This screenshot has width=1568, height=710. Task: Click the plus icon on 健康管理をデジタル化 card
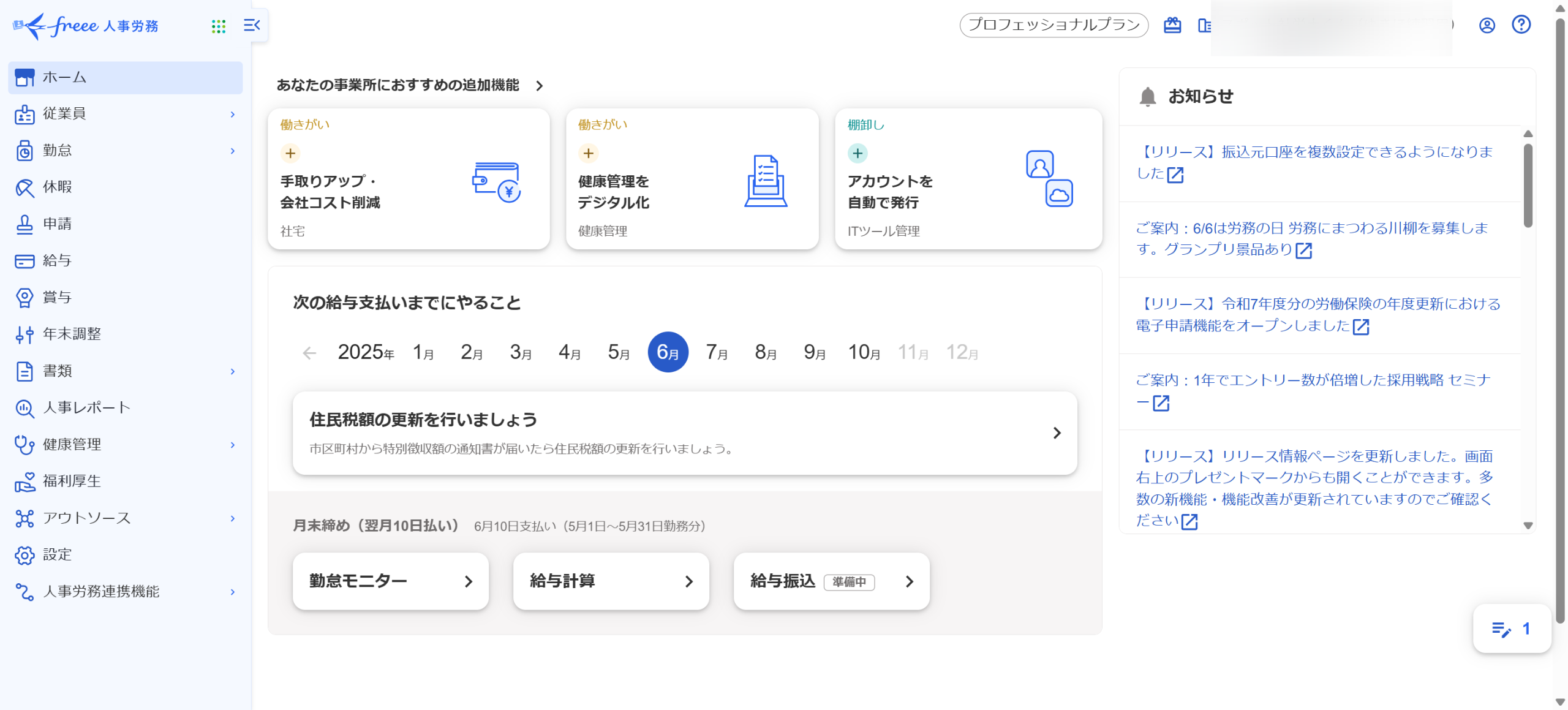tap(588, 153)
